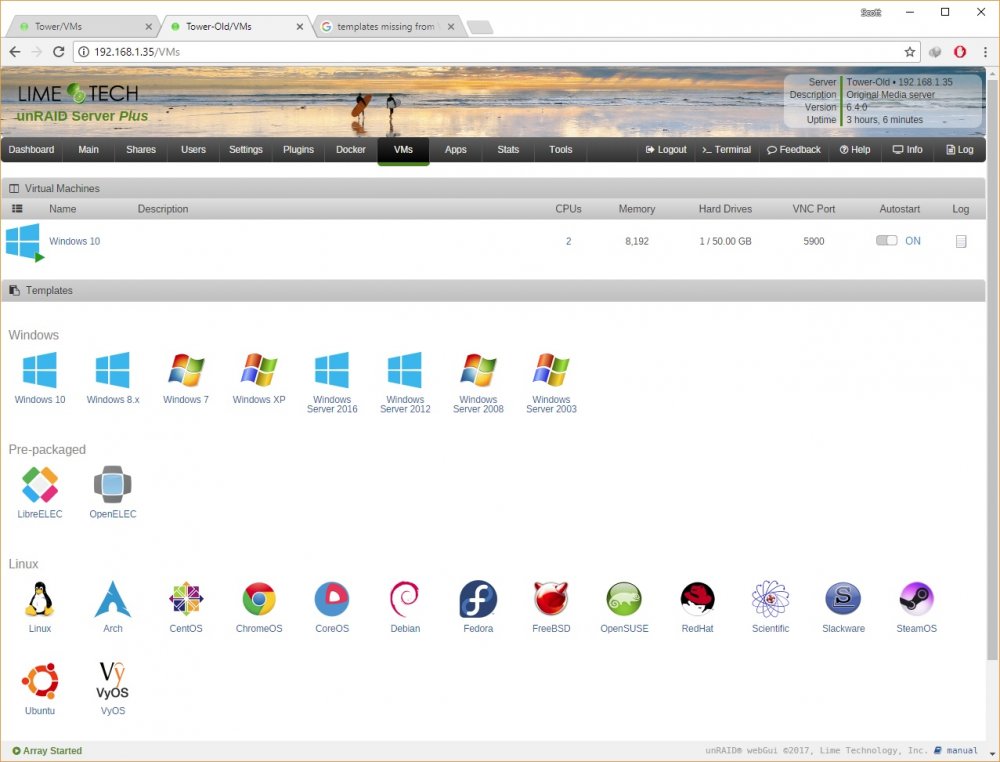Select the Slackware template icon
1000x762 pixels.
click(x=843, y=599)
